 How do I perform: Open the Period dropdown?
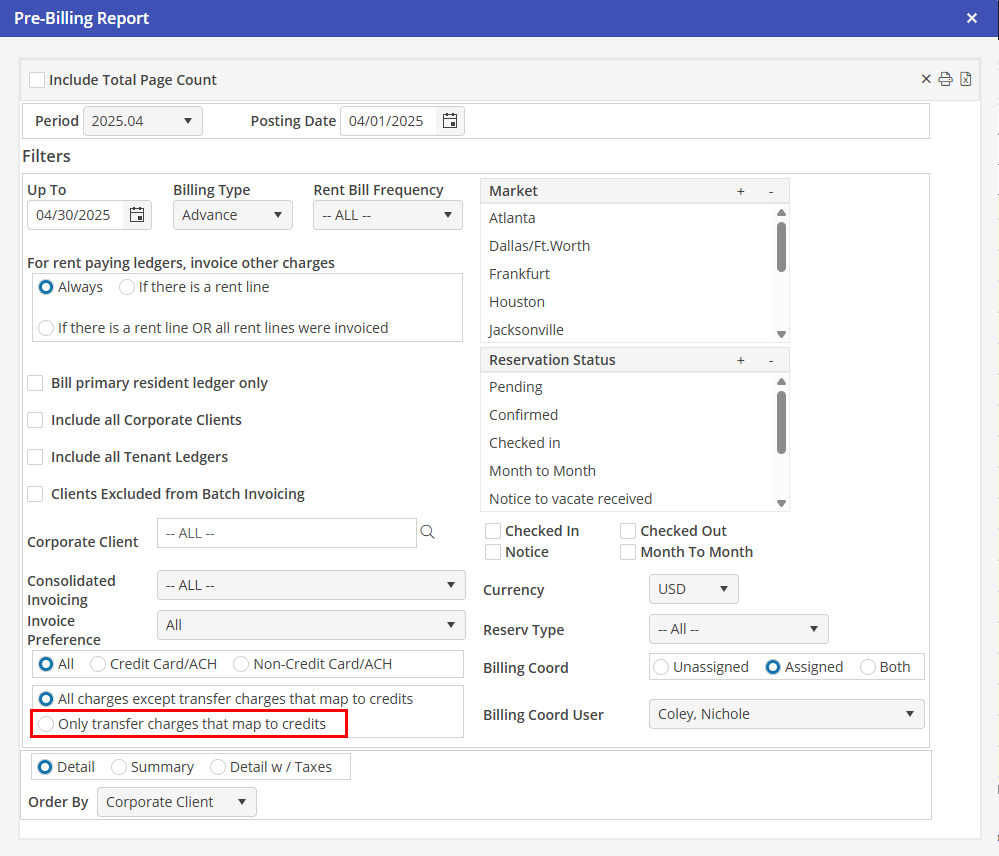pyautogui.click(x=143, y=121)
